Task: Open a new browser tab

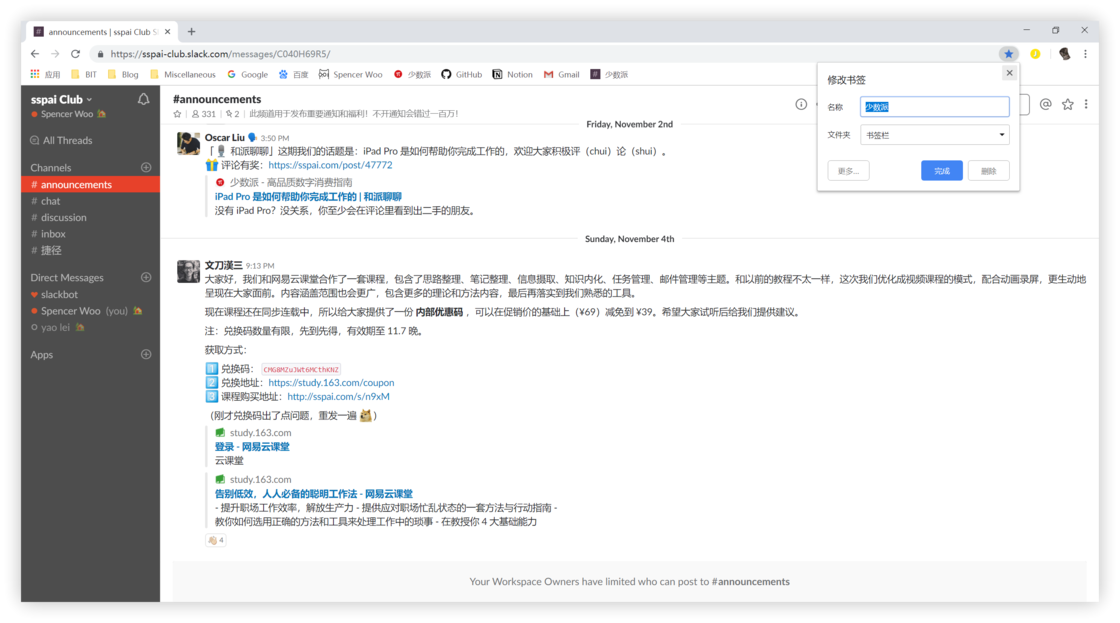Action: [191, 31]
